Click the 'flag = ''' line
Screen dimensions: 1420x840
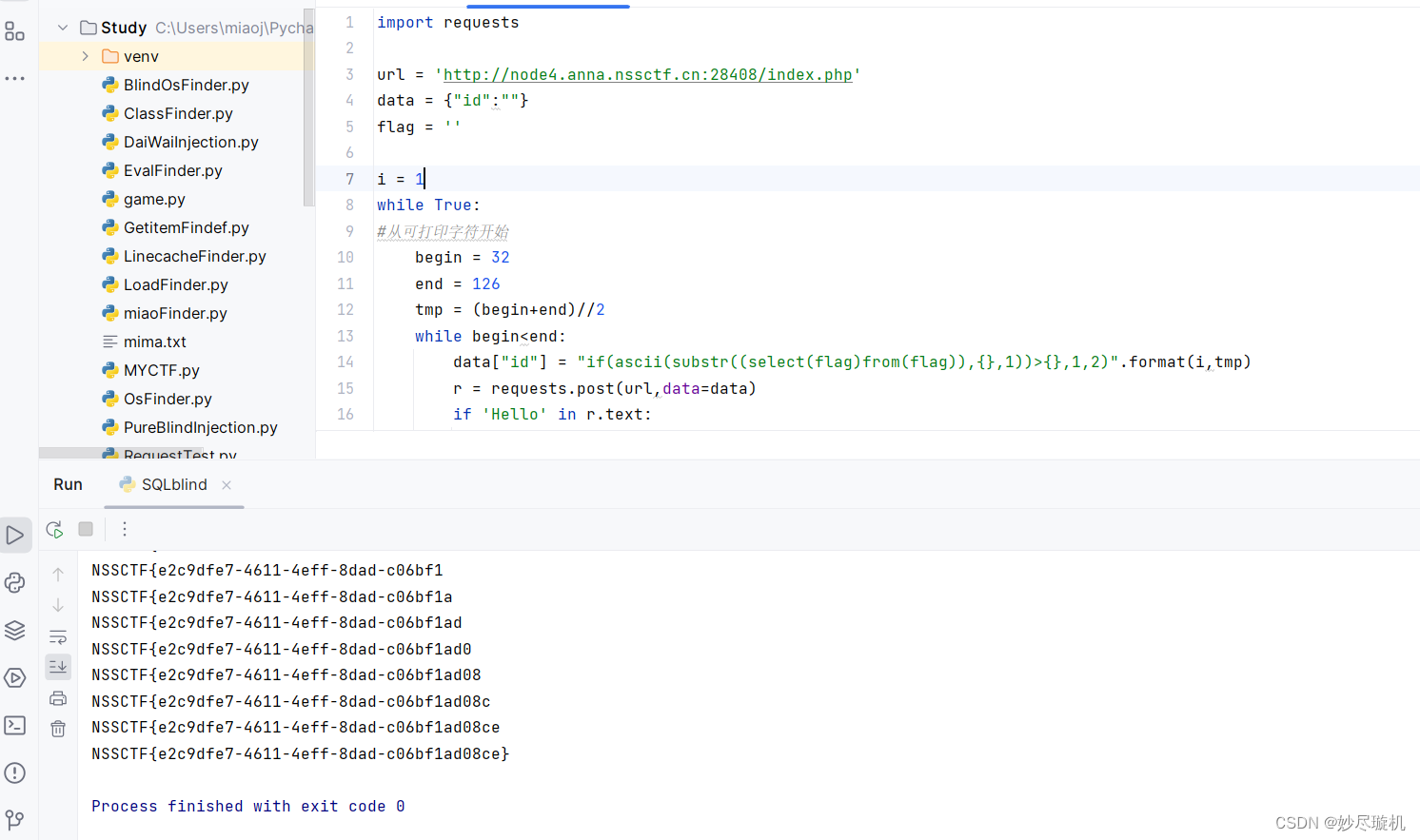pyautogui.click(x=419, y=127)
